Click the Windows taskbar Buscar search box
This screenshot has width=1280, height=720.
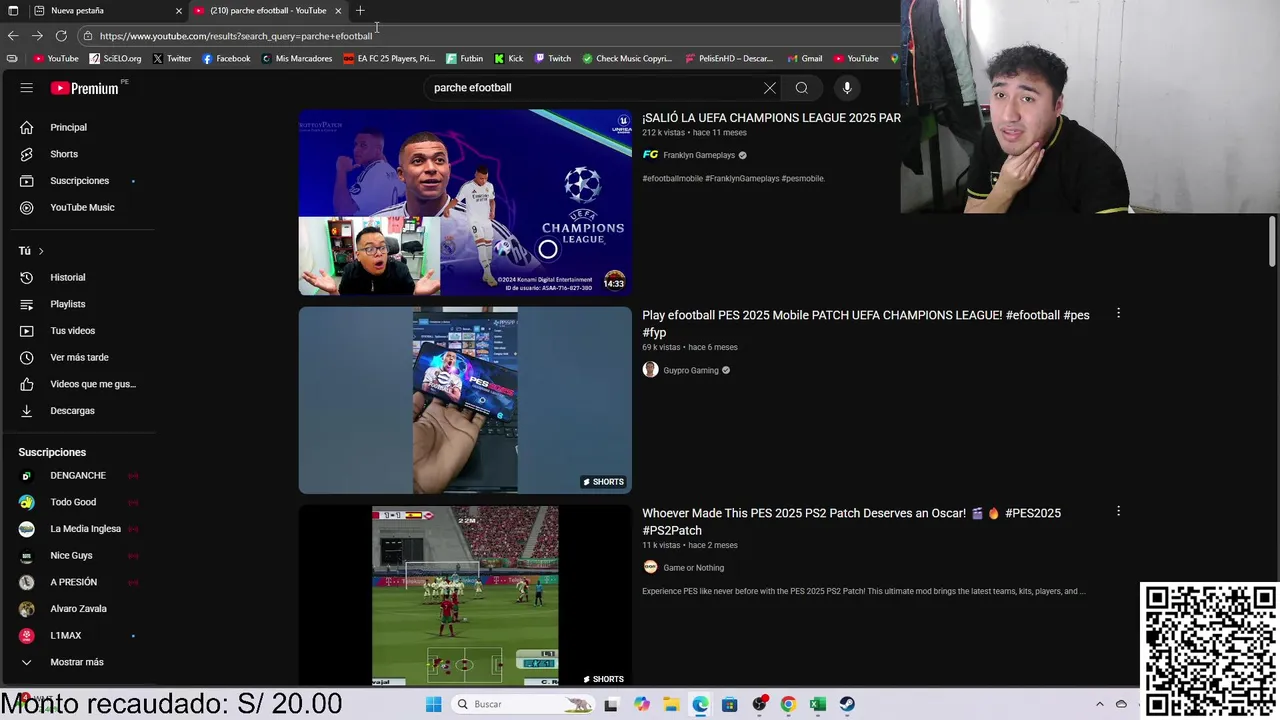[522, 704]
